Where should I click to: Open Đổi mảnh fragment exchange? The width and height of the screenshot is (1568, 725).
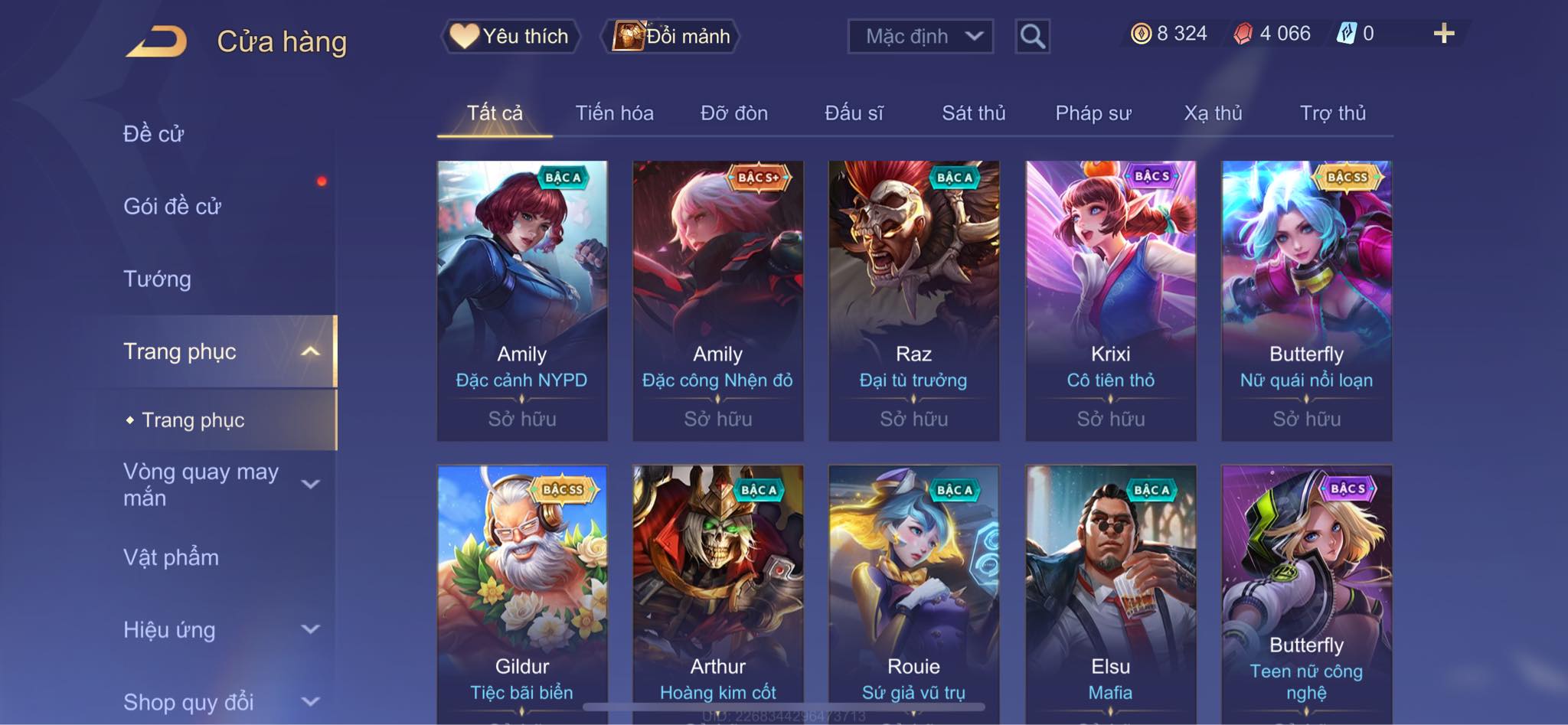pyautogui.click(x=671, y=36)
